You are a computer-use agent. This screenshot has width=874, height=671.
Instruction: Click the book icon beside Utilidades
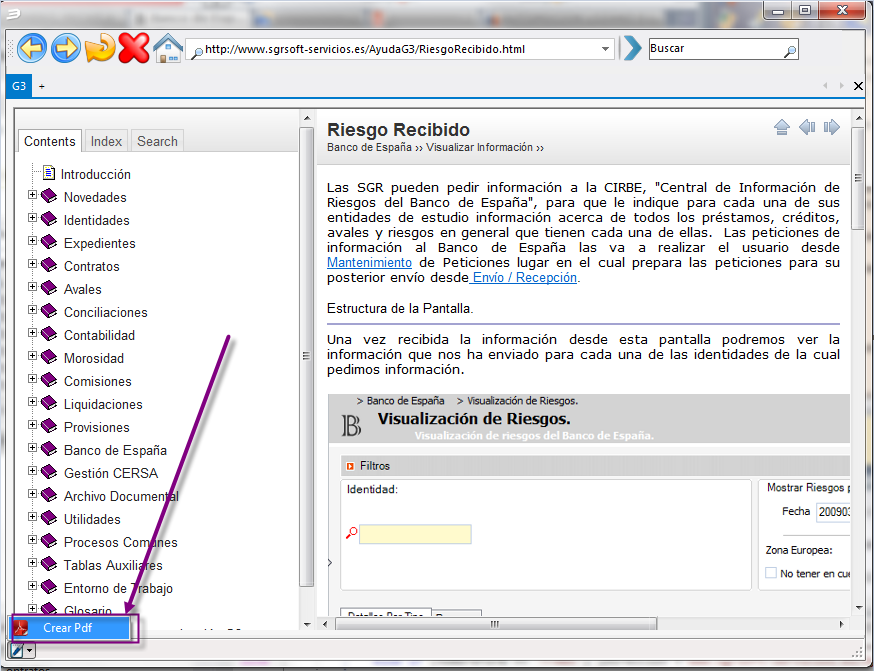(49, 518)
